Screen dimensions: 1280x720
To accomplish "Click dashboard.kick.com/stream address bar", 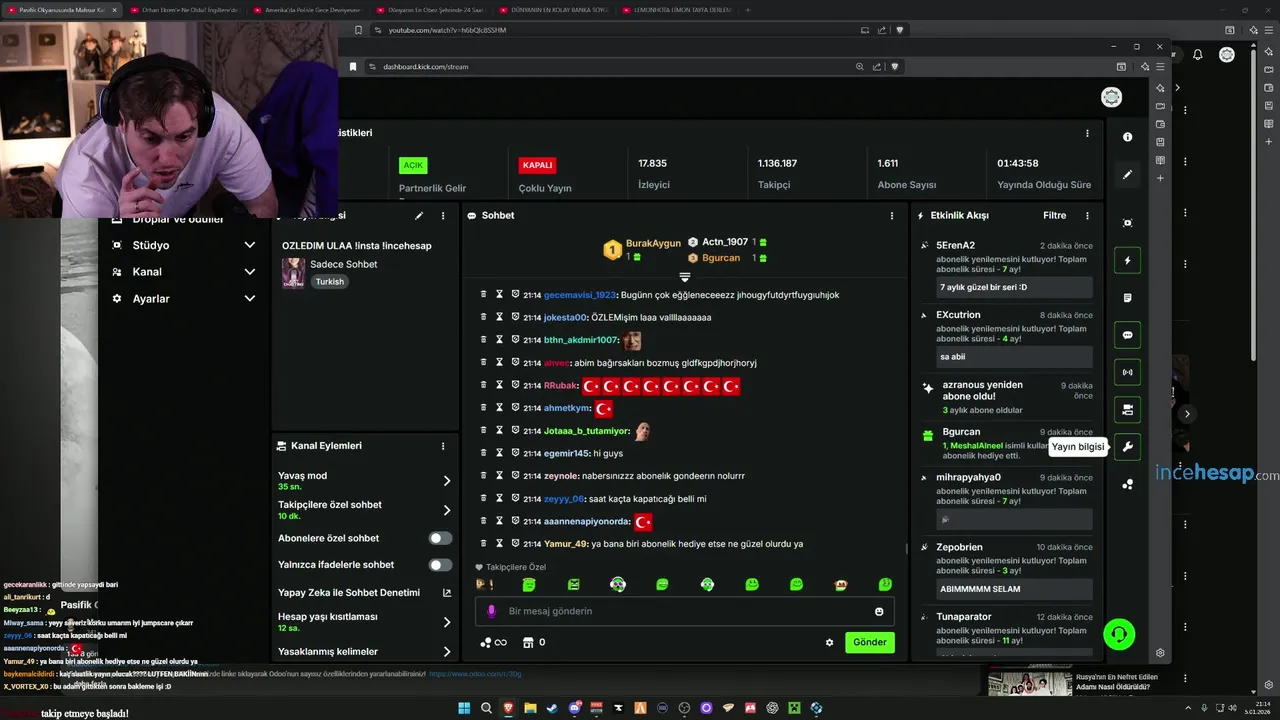I will (426, 67).
